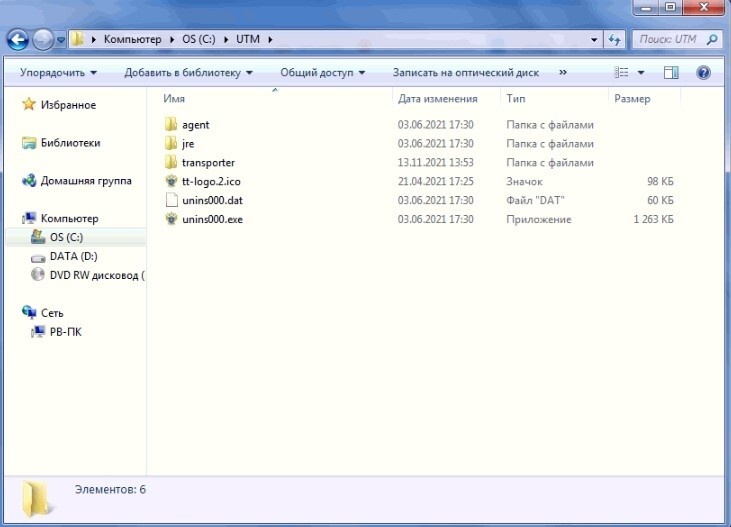Open Добавить в библиотеку menu
Screen dimensions: 731x527
(188, 73)
